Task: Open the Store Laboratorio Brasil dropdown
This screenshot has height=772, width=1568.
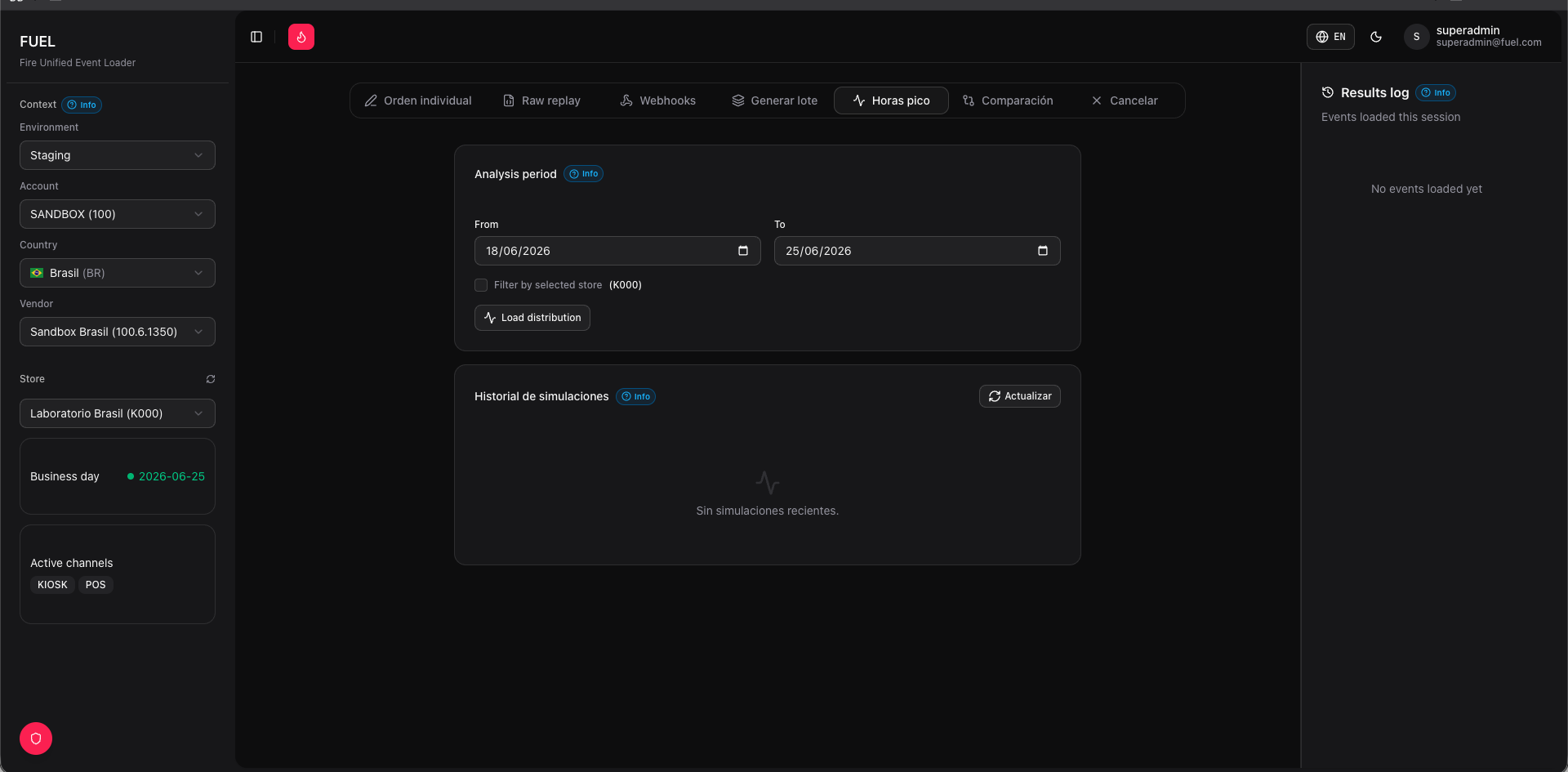Action: (118, 413)
